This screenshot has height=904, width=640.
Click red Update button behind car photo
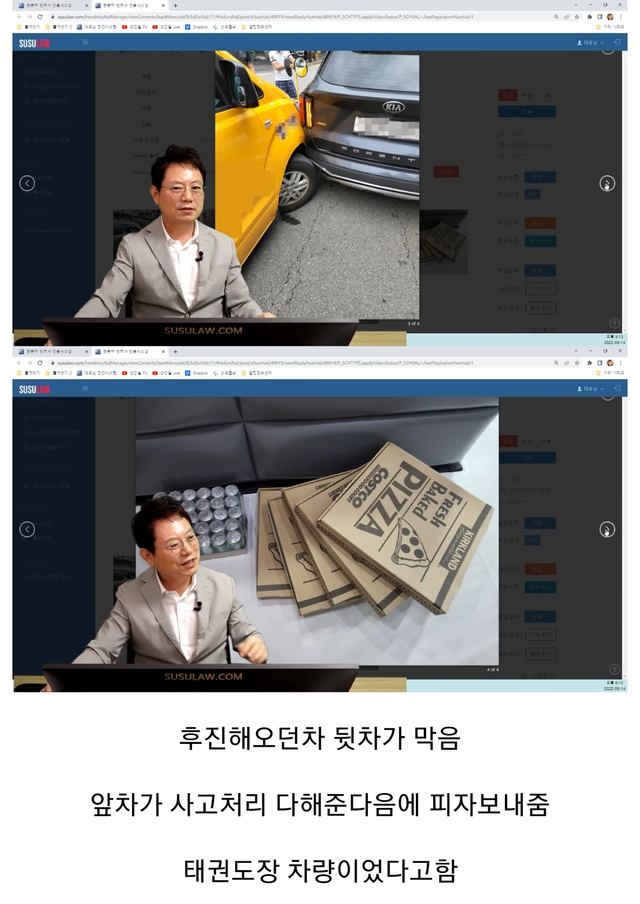(446, 172)
